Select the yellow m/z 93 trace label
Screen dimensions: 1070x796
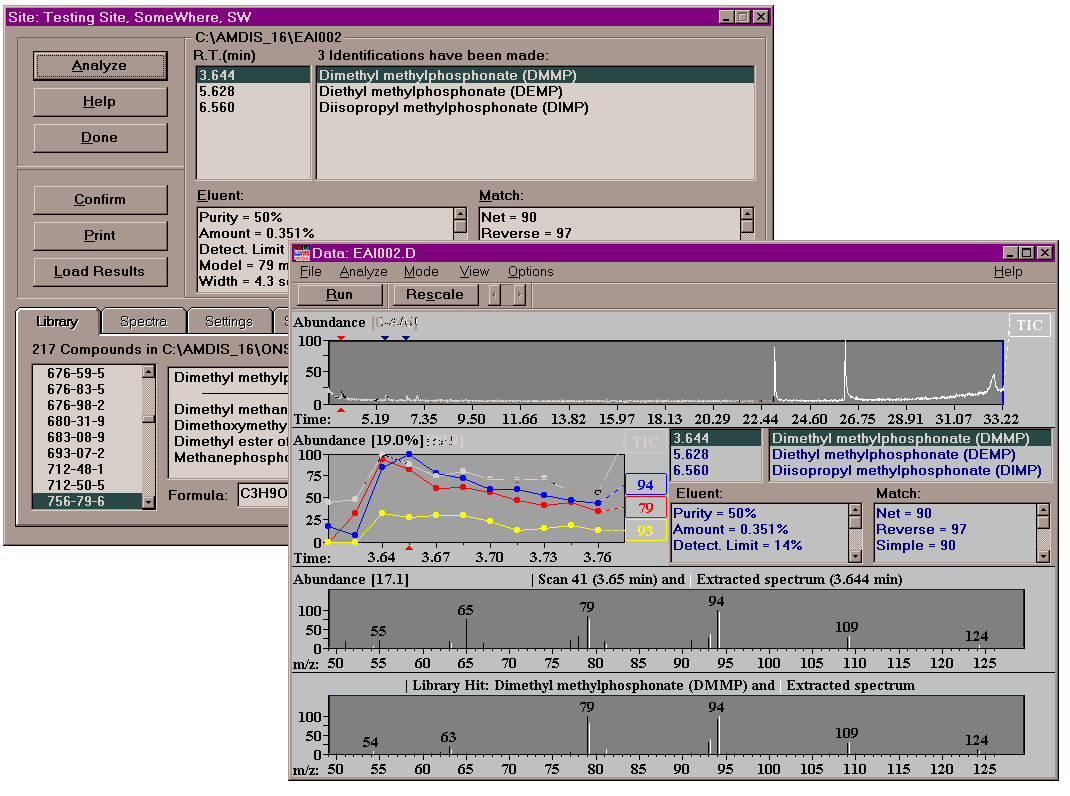point(645,531)
